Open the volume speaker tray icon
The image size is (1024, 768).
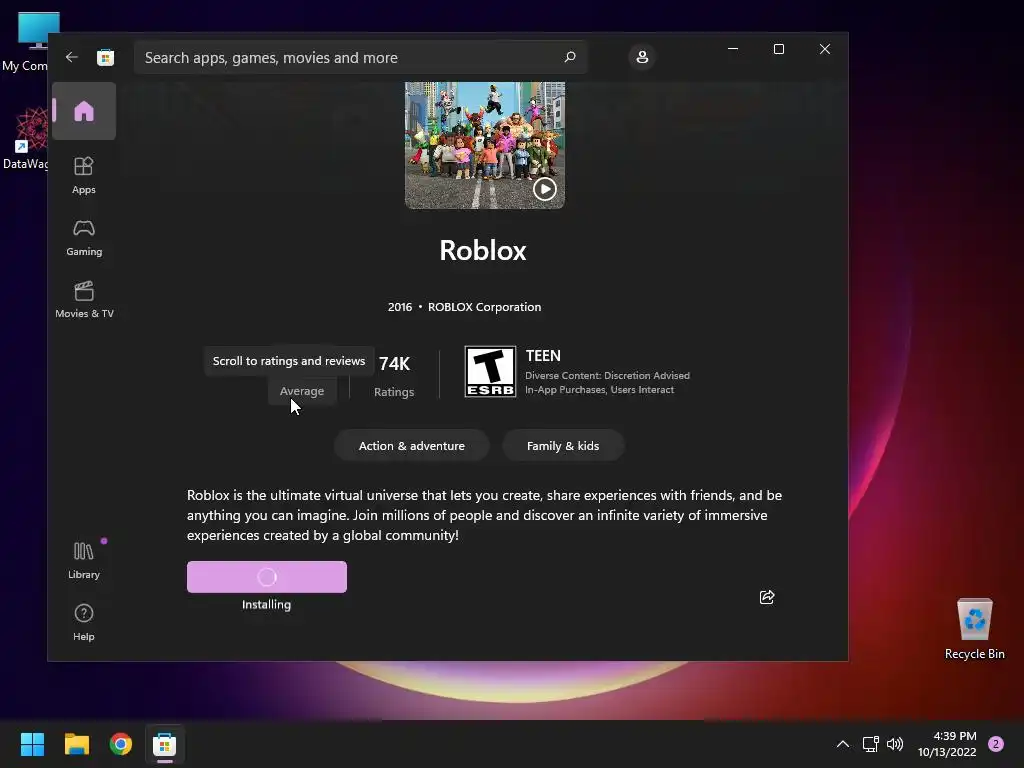click(895, 744)
